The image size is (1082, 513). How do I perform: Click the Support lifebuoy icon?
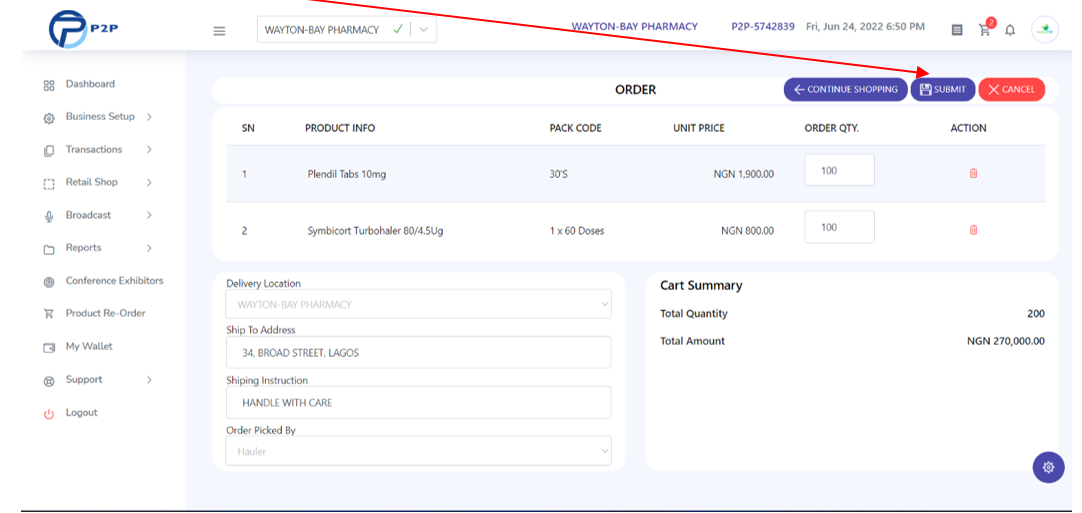pos(48,381)
